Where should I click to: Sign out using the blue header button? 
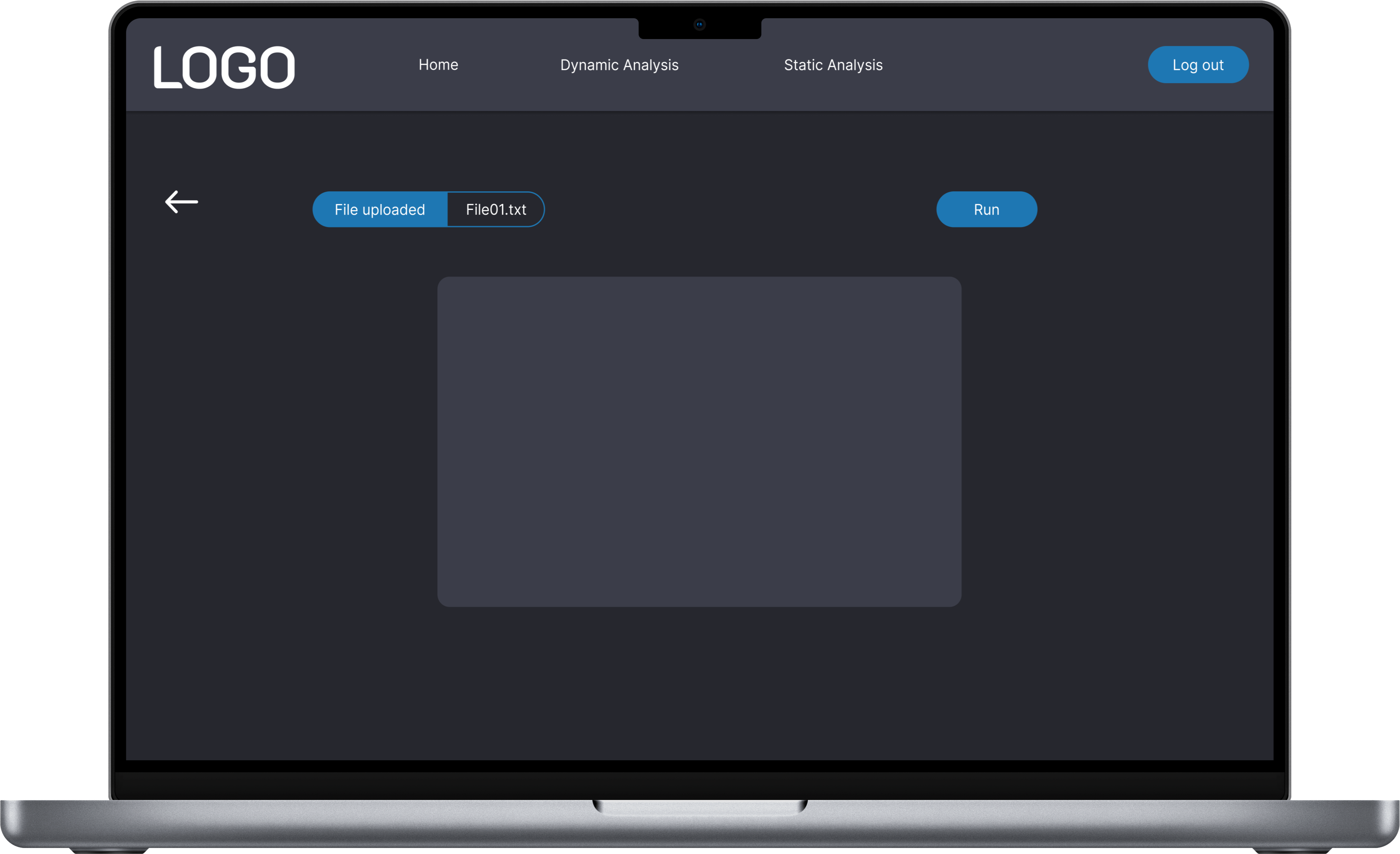[x=1198, y=65]
